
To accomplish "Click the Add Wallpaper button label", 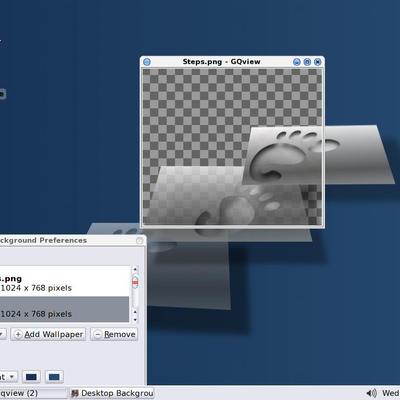I will [x=54, y=334].
